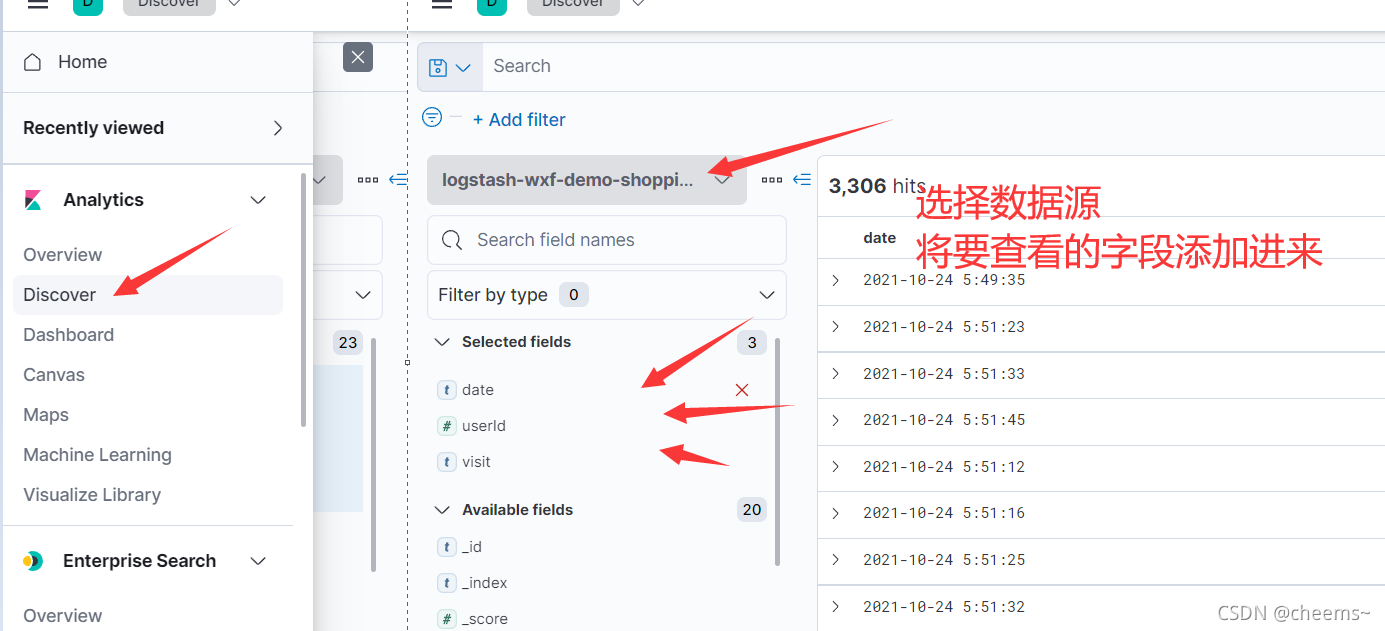Screen dimensions: 1385x631
Task: Open Machine Learning from the navigation
Action: tap(98, 455)
